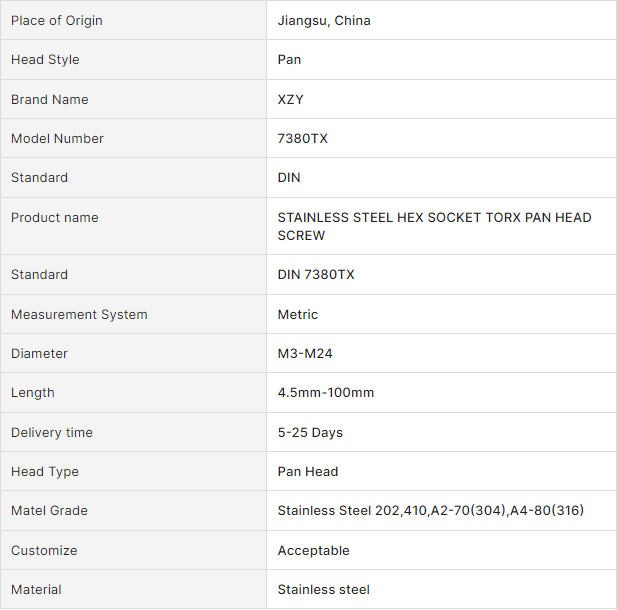Select the "Metric" value
The height and width of the screenshot is (610, 617).
298,315
